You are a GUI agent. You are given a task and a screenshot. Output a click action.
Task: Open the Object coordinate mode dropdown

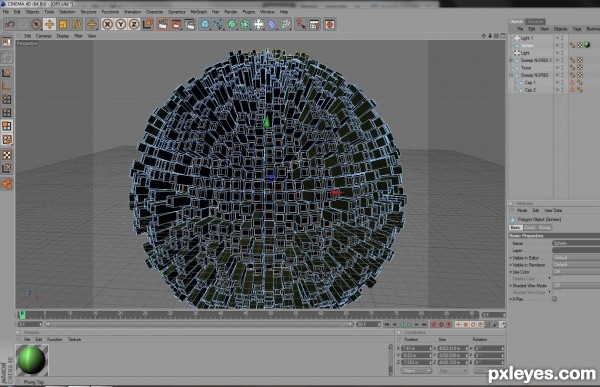click(x=416, y=371)
